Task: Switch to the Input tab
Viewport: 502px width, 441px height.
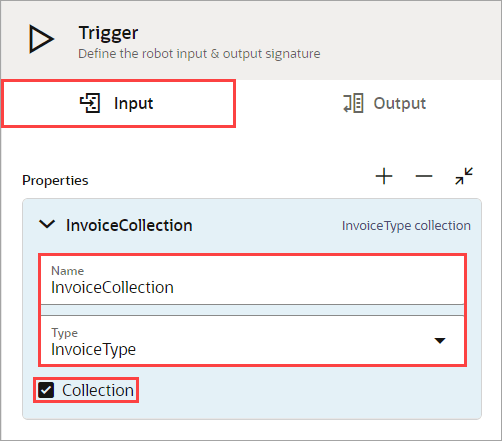Action: pos(118,103)
